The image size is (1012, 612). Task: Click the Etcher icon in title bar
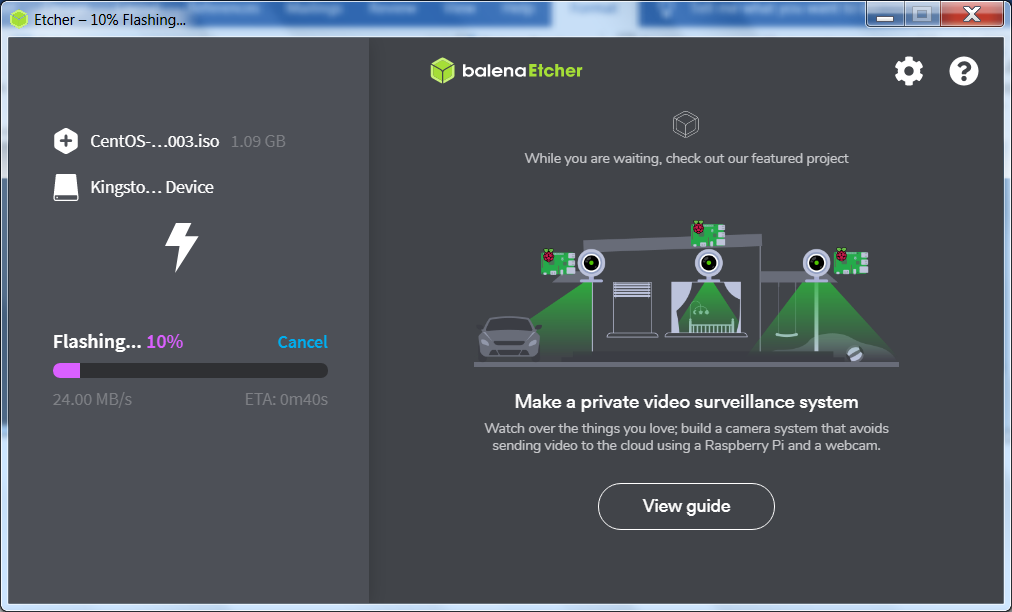click(18, 19)
